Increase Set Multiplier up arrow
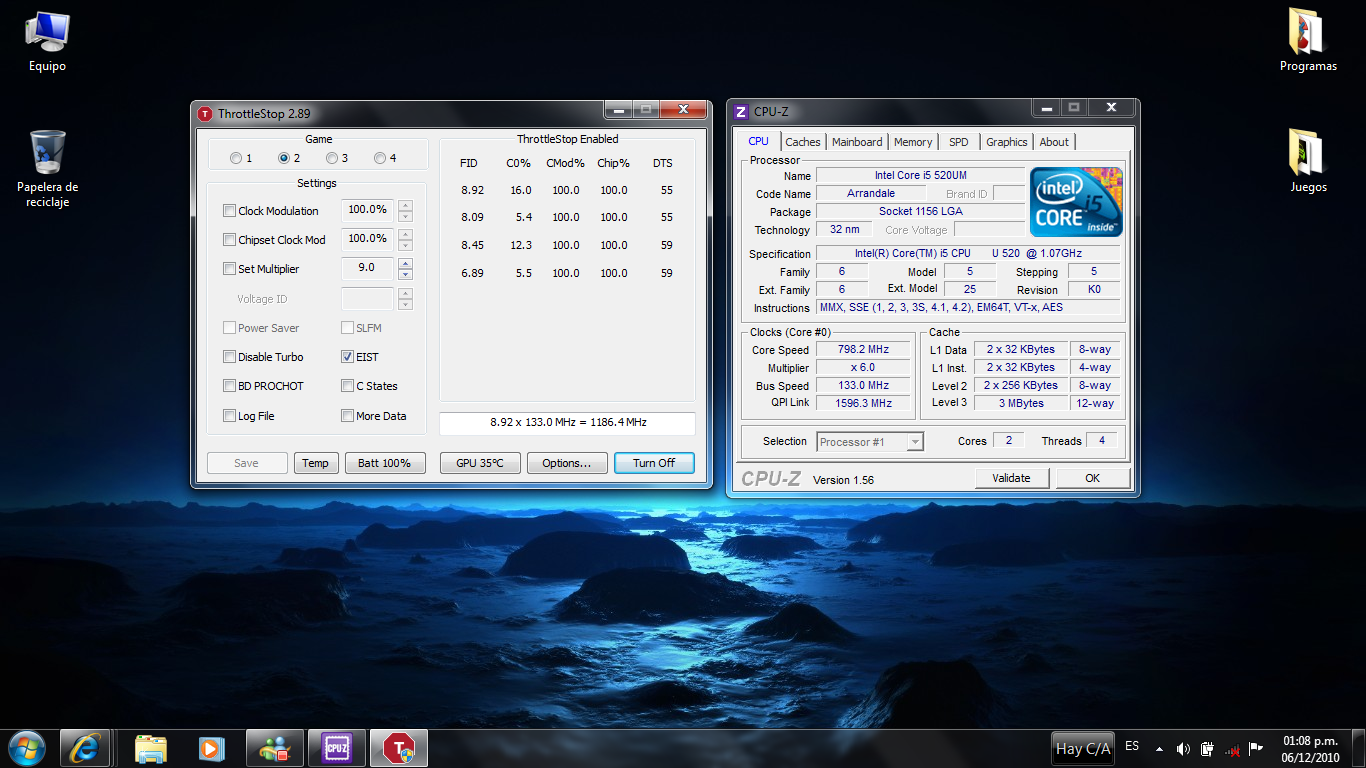 (405, 263)
